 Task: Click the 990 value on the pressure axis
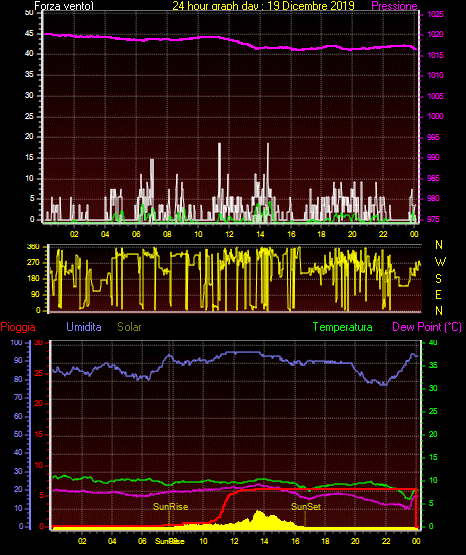433,157
